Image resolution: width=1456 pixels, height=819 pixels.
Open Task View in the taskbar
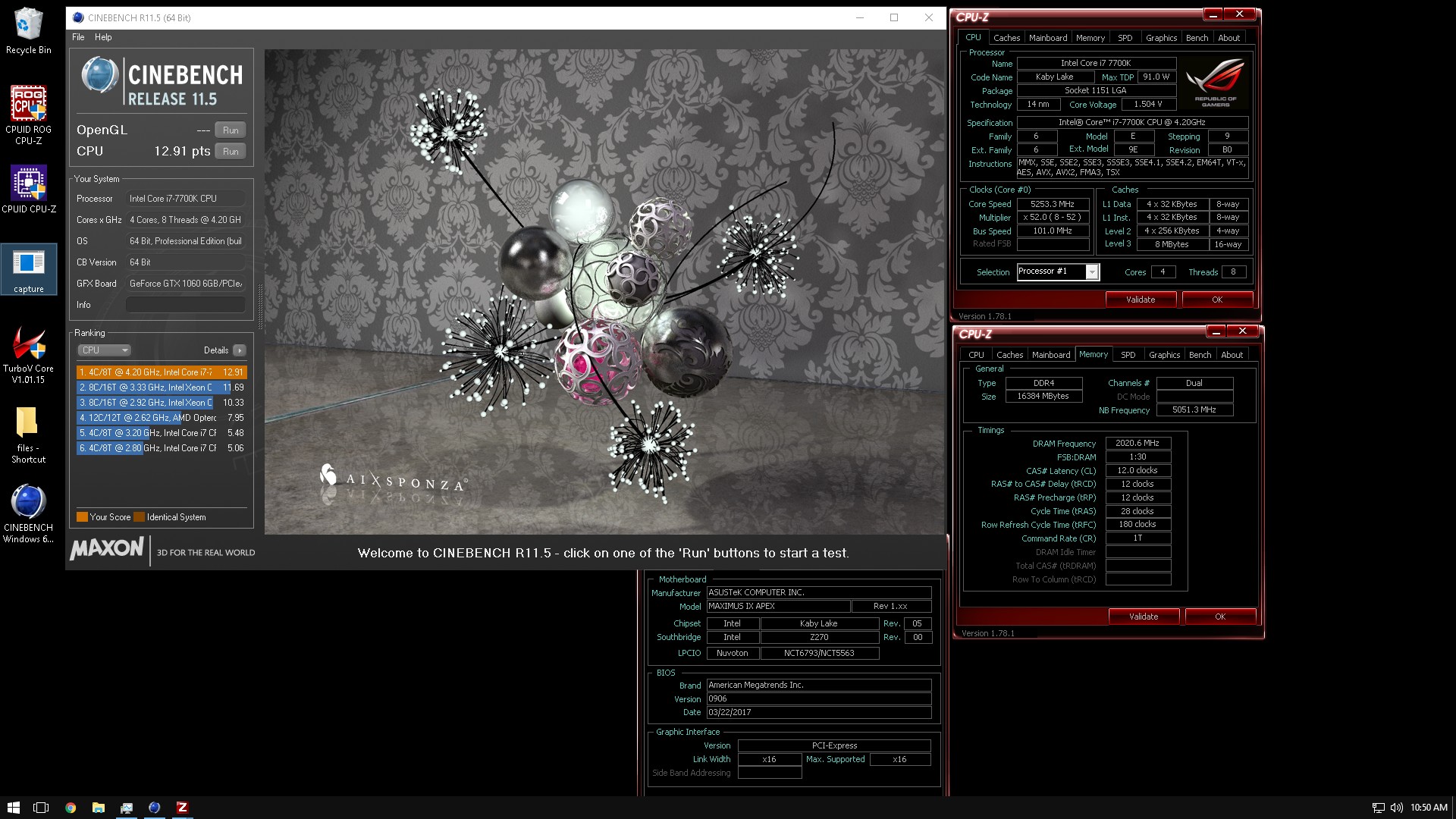[x=41, y=808]
